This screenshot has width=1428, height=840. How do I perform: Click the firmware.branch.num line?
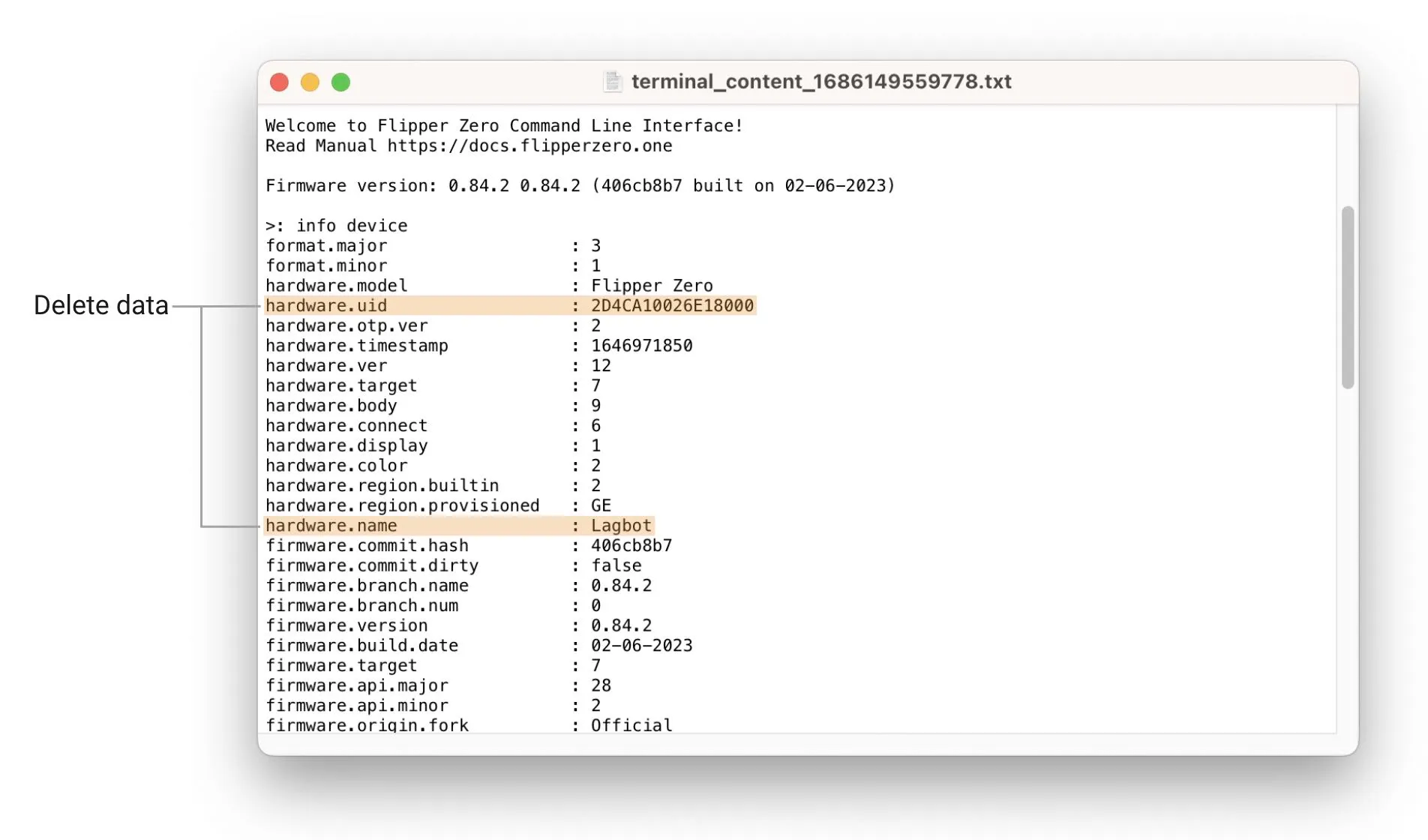(433, 605)
